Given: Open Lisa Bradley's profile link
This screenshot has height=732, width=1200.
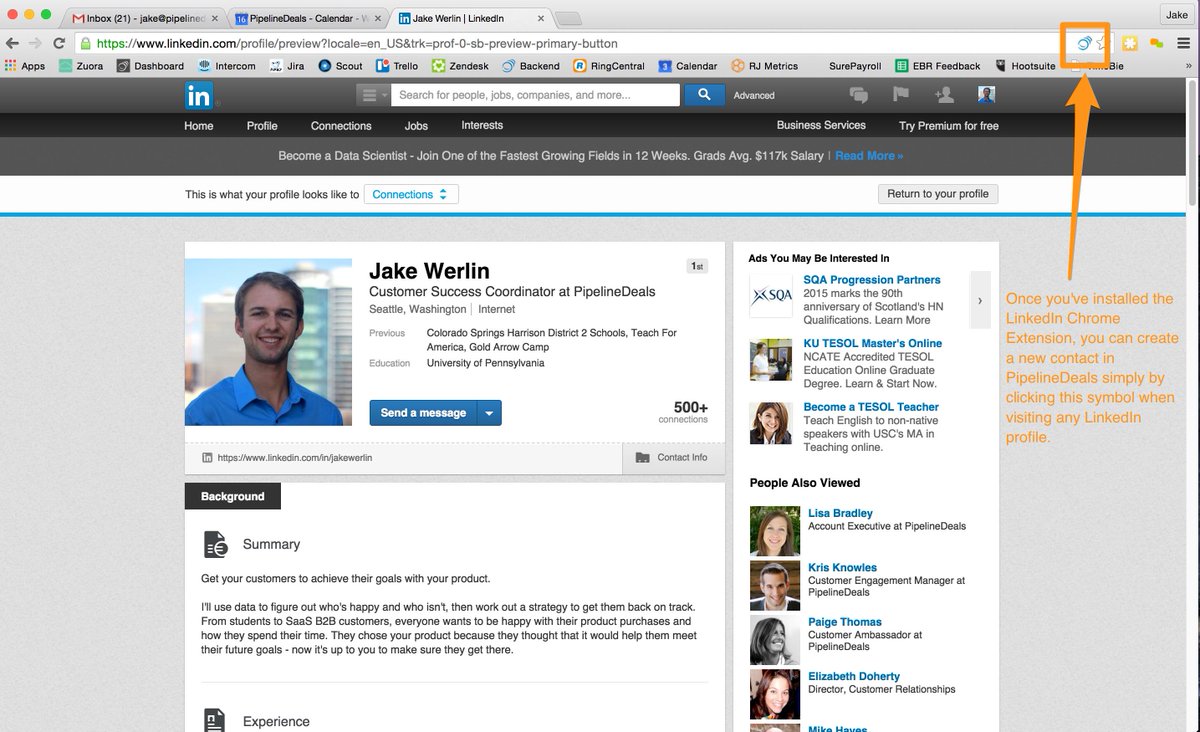Looking at the screenshot, I should point(840,513).
